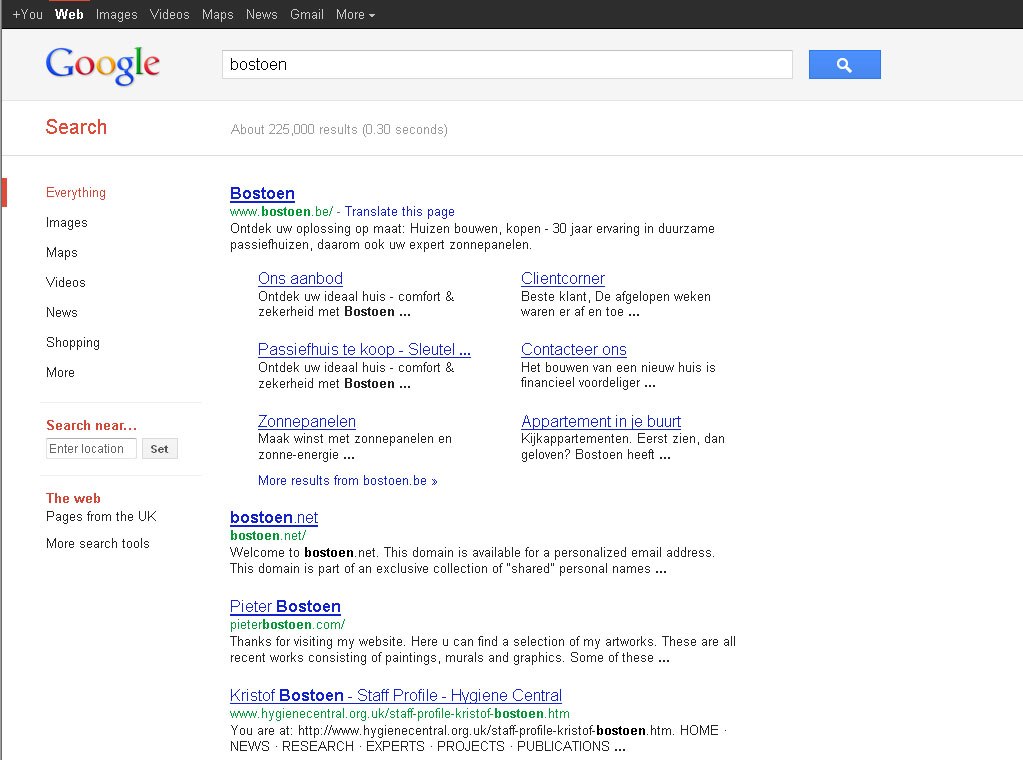Open the Ons aanbod sitelink
Screen dimensions: 1023x760
point(300,279)
